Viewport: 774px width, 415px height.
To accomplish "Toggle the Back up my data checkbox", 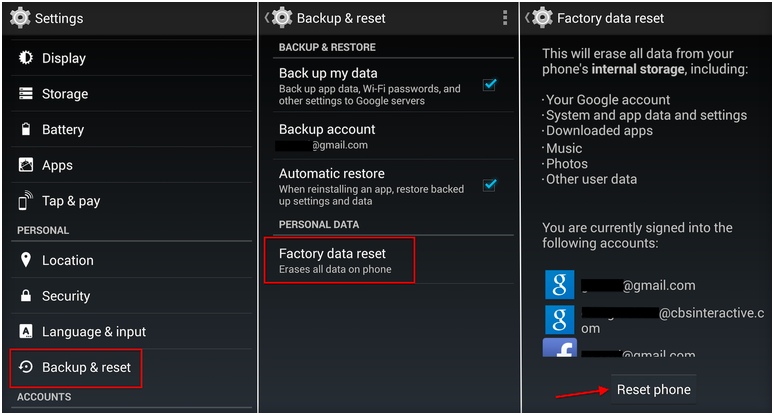I will (x=489, y=85).
